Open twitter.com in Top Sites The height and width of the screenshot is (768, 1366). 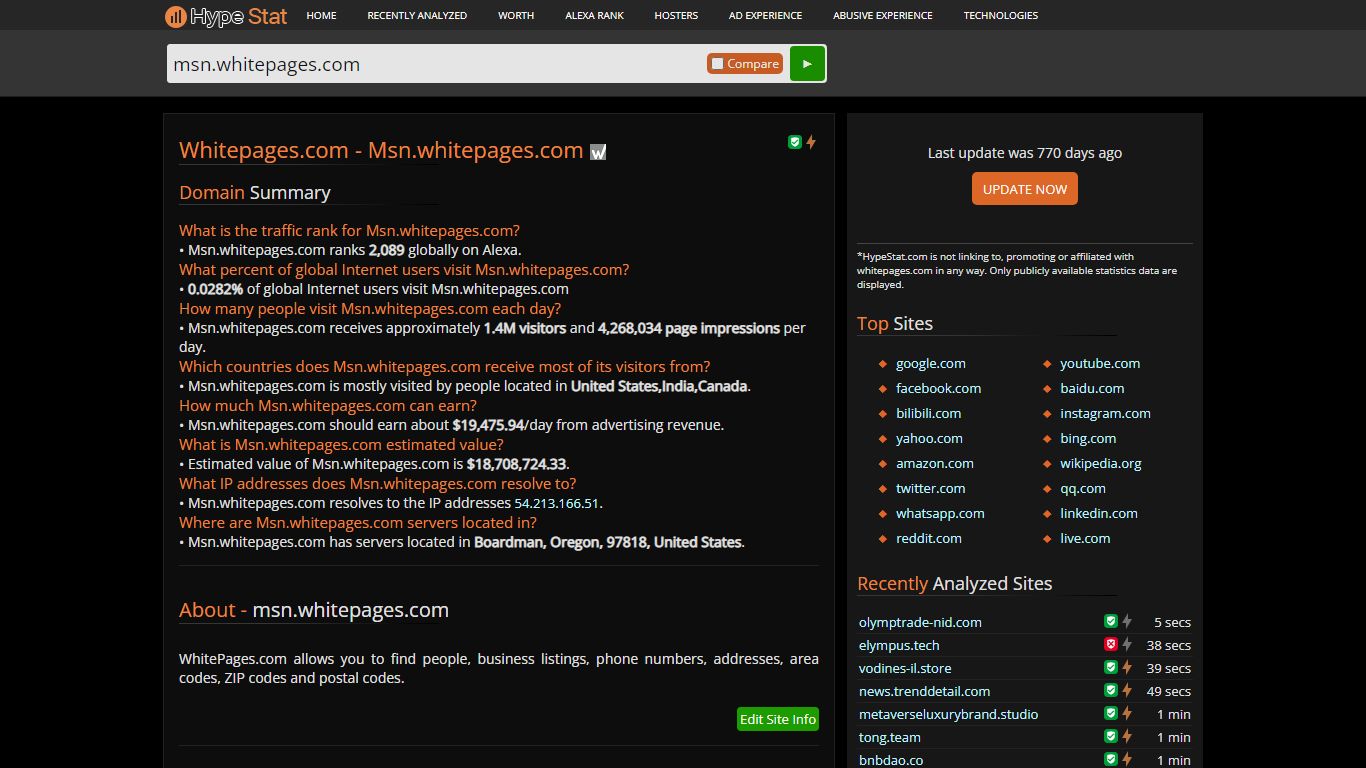click(931, 488)
